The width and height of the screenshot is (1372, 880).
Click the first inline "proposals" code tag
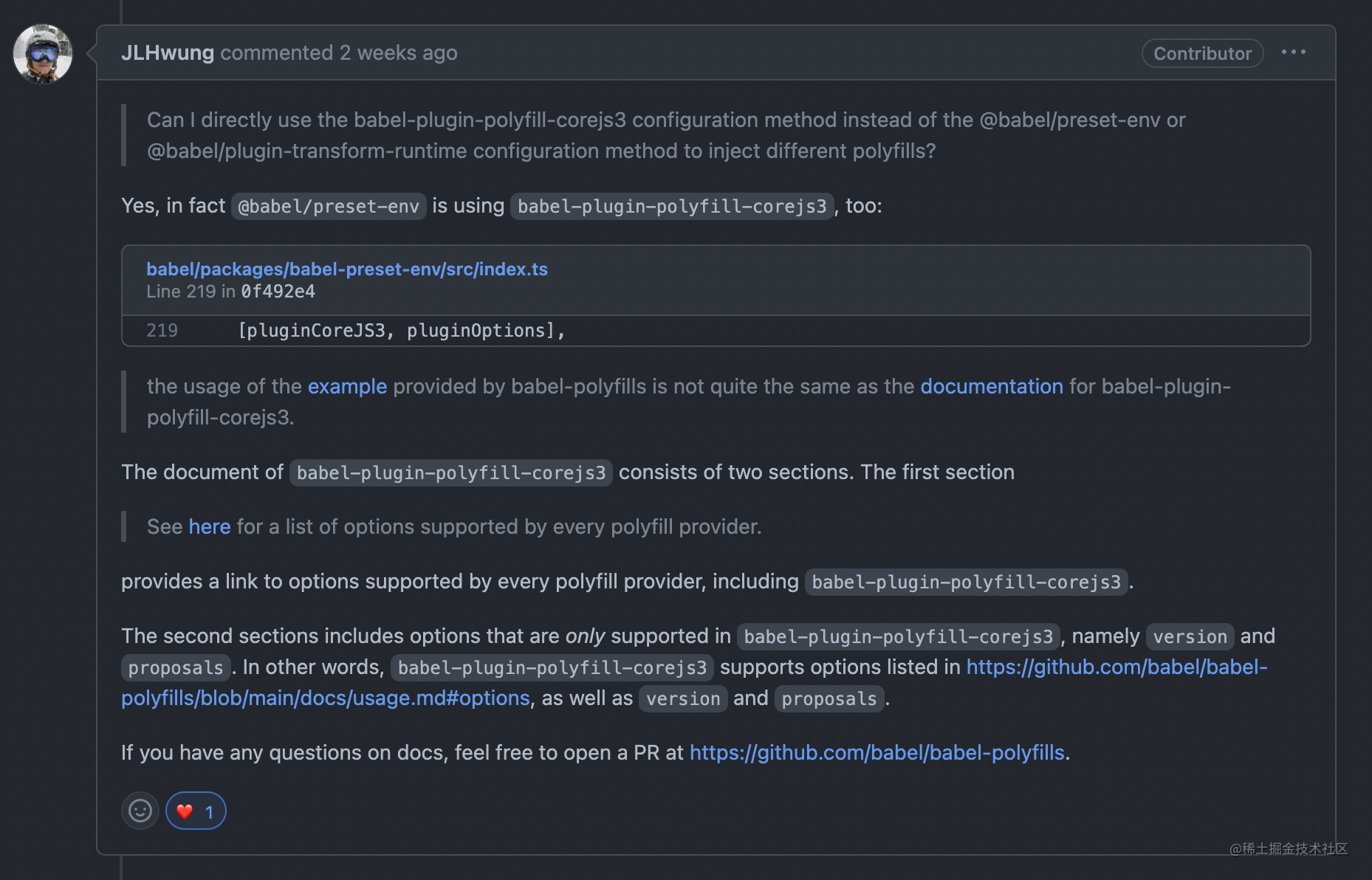coord(176,667)
